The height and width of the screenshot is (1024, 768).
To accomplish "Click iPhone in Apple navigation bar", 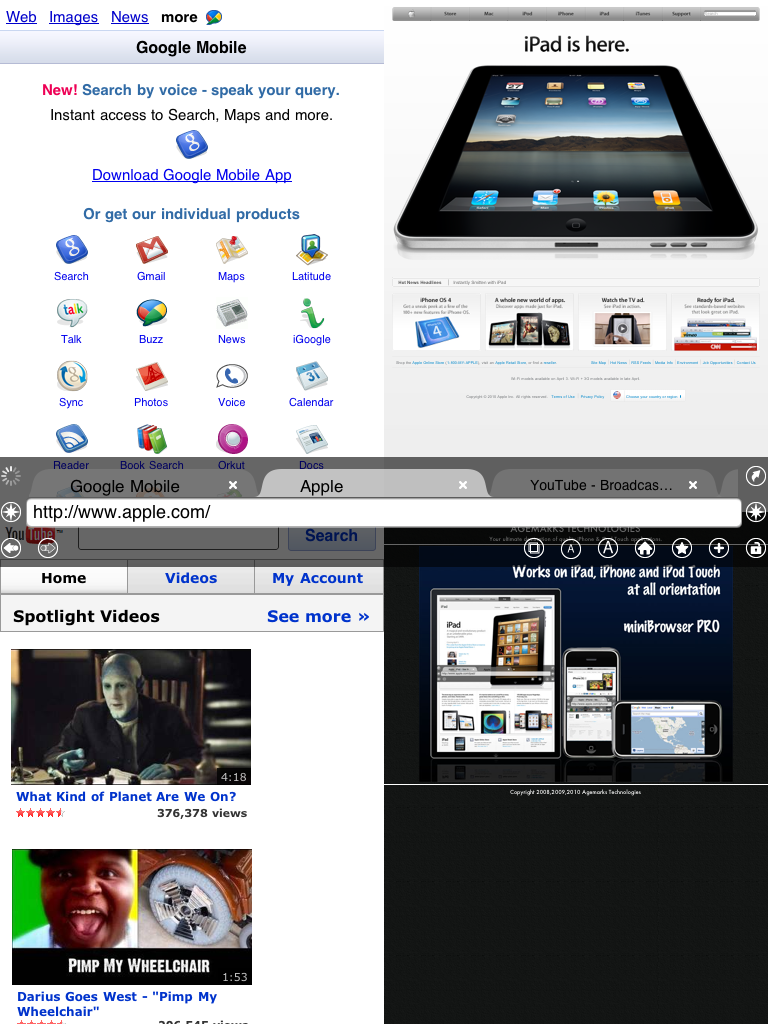I will click(566, 14).
